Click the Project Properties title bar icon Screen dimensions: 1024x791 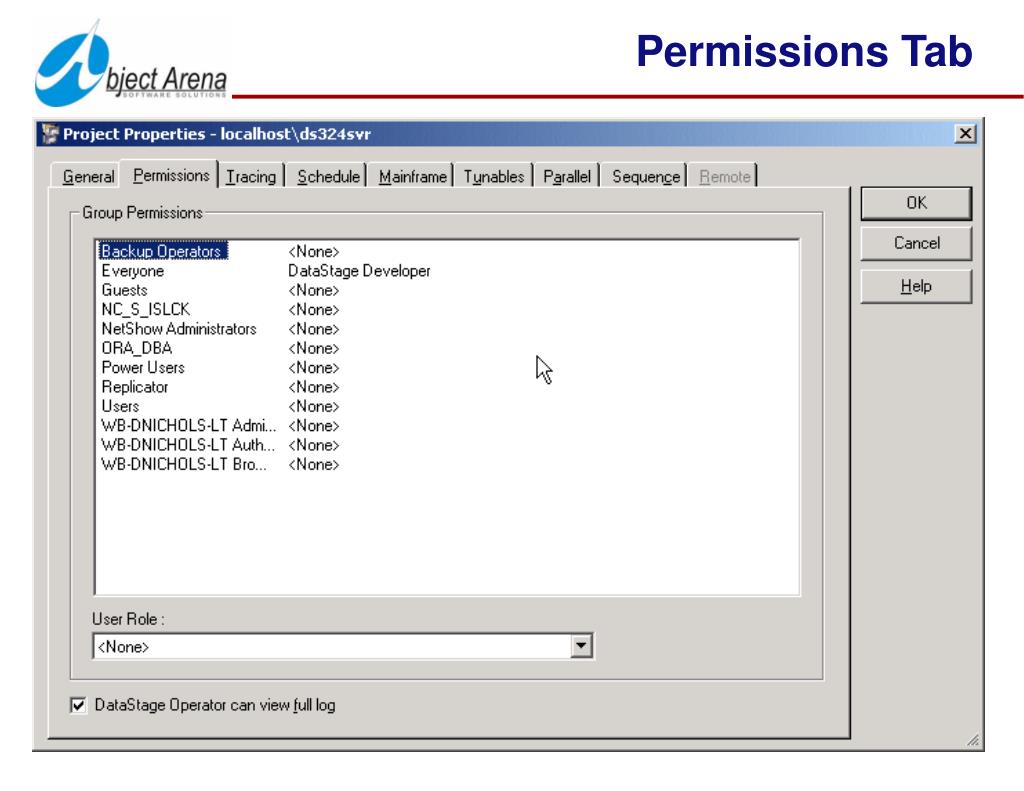pos(49,134)
